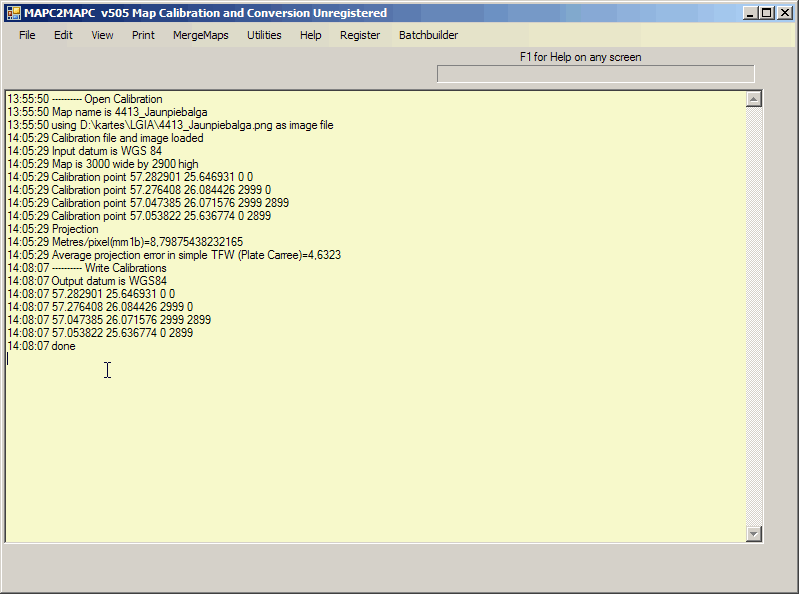Click 'Output datum is WGS84' line
Viewport: 799px width, 594px height.
[x=87, y=281]
